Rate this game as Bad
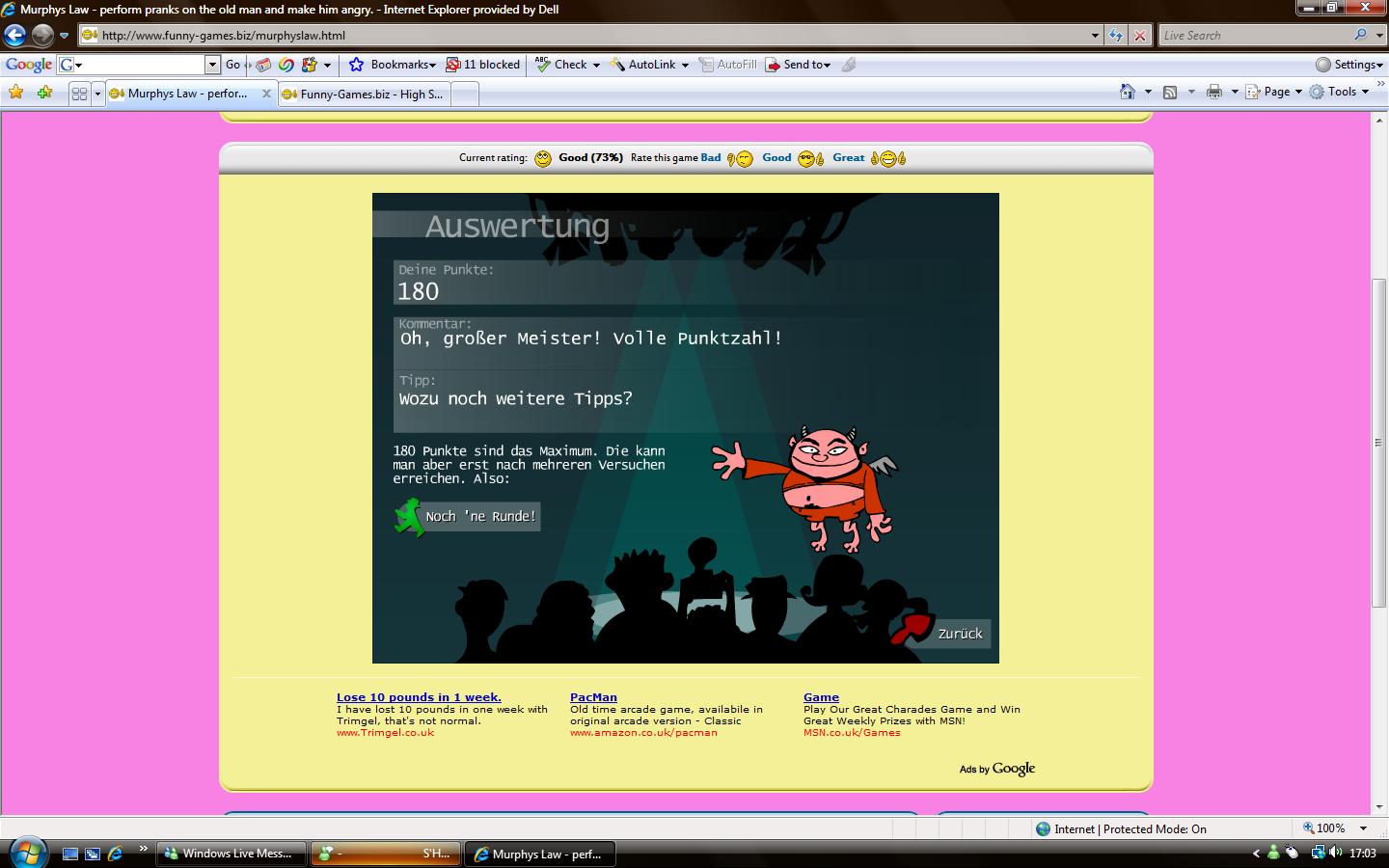Viewport: 1389px width, 868px height. (711, 158)
